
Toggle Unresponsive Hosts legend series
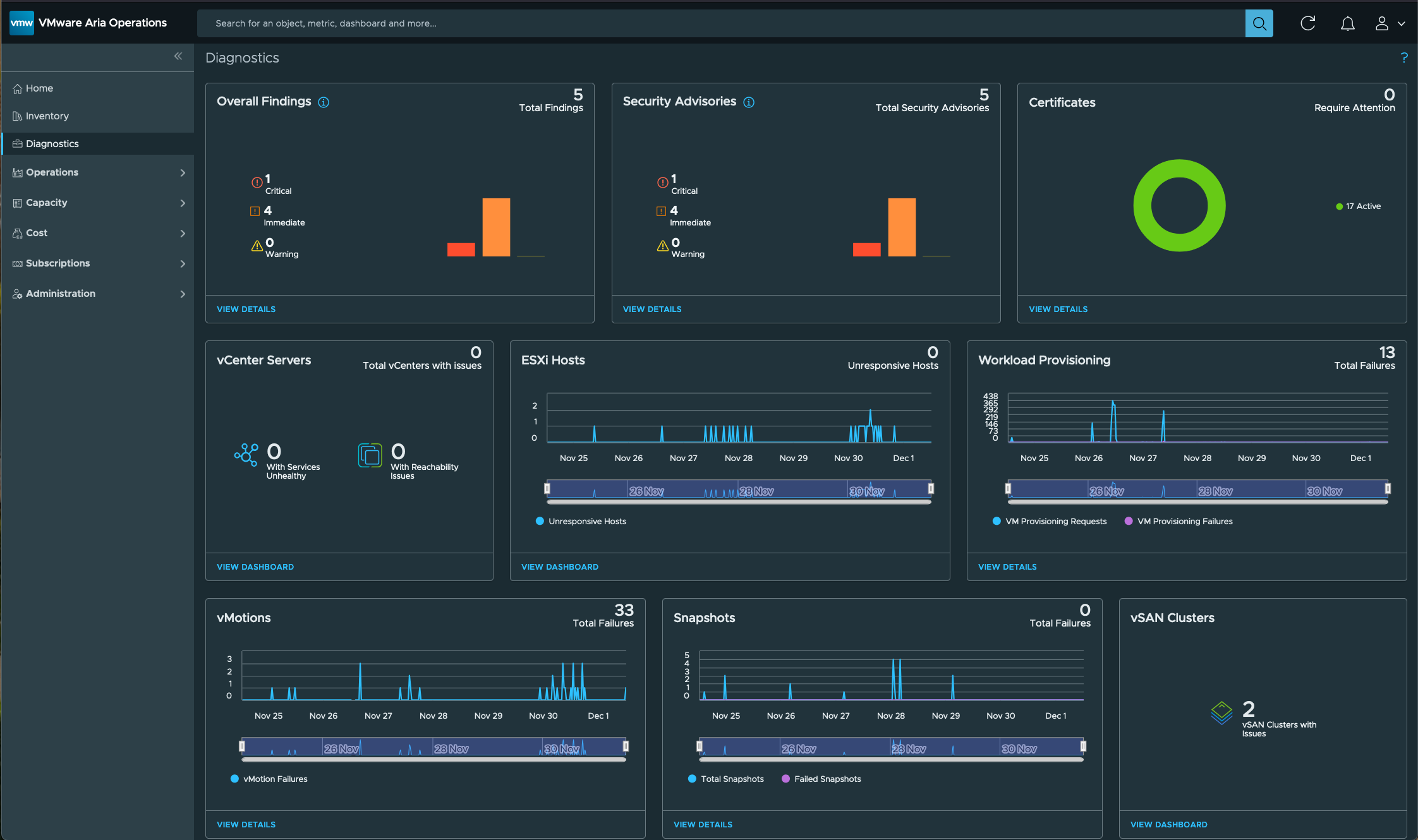tap(581, 522)
